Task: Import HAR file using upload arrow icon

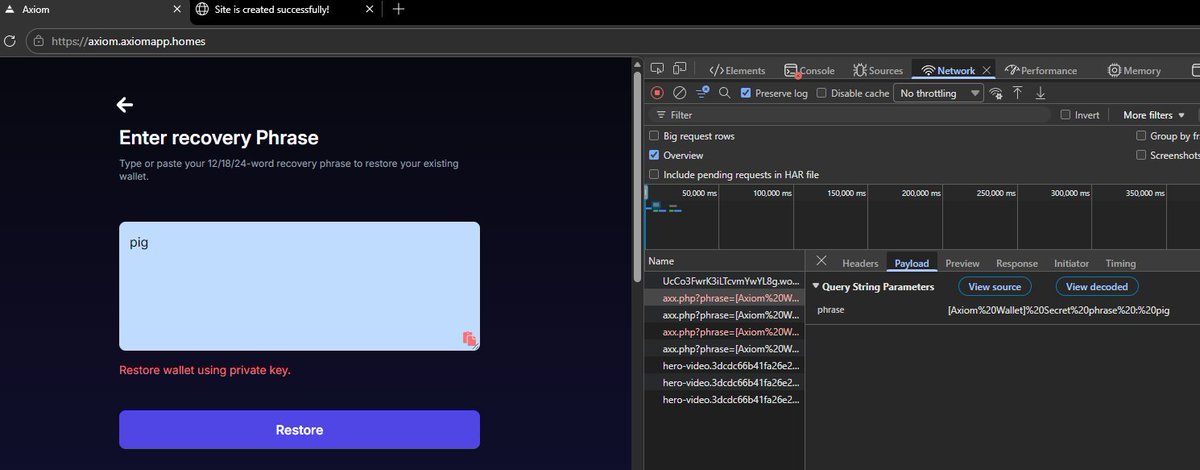Action: 1018,92
